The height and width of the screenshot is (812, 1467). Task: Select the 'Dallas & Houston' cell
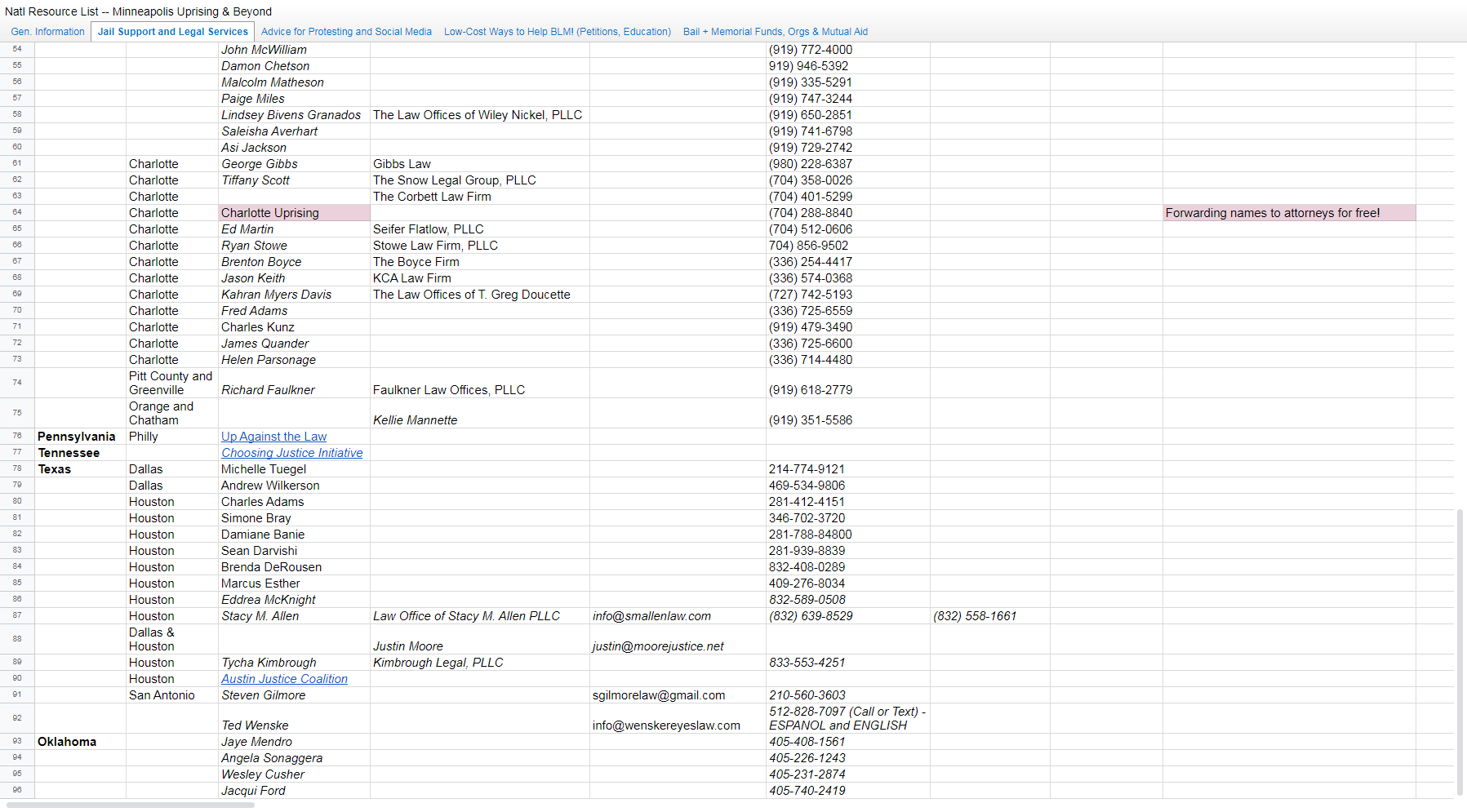click(172, 639)
